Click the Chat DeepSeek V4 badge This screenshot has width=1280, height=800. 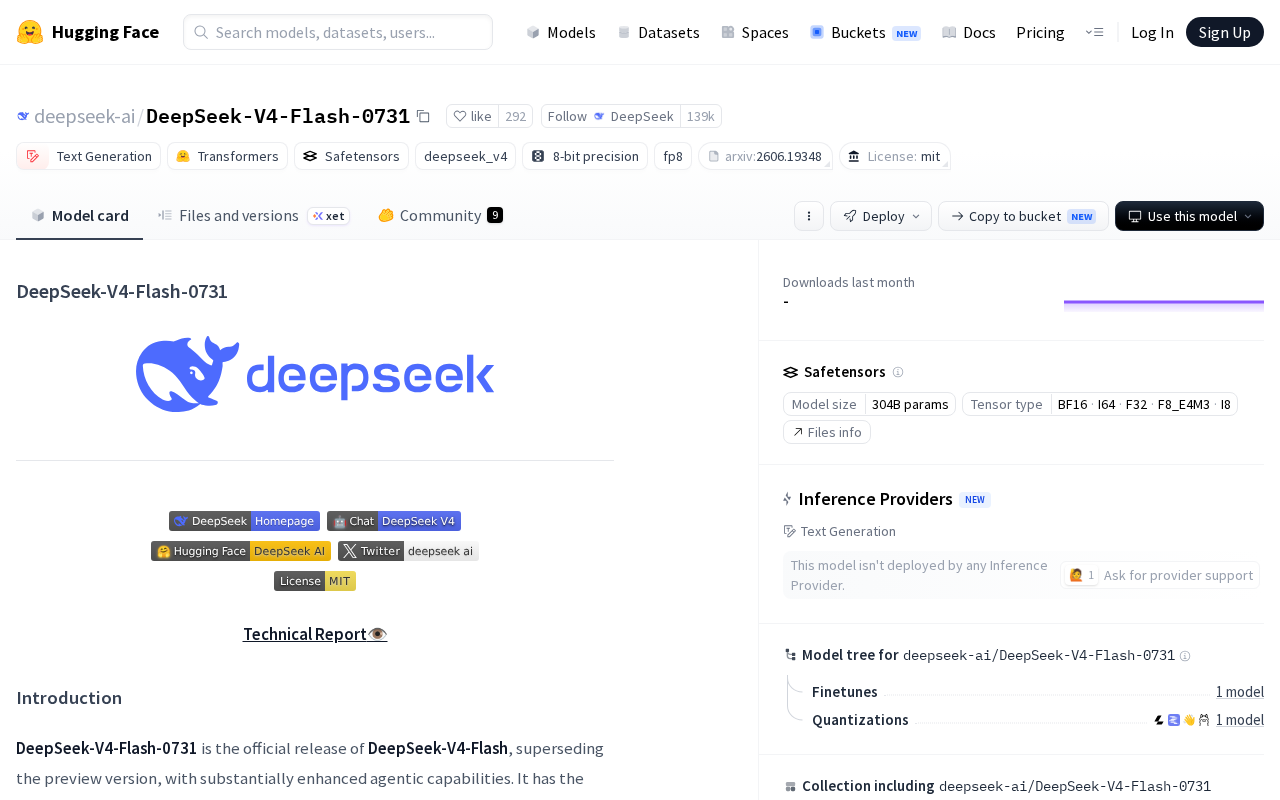coord(394,521)
